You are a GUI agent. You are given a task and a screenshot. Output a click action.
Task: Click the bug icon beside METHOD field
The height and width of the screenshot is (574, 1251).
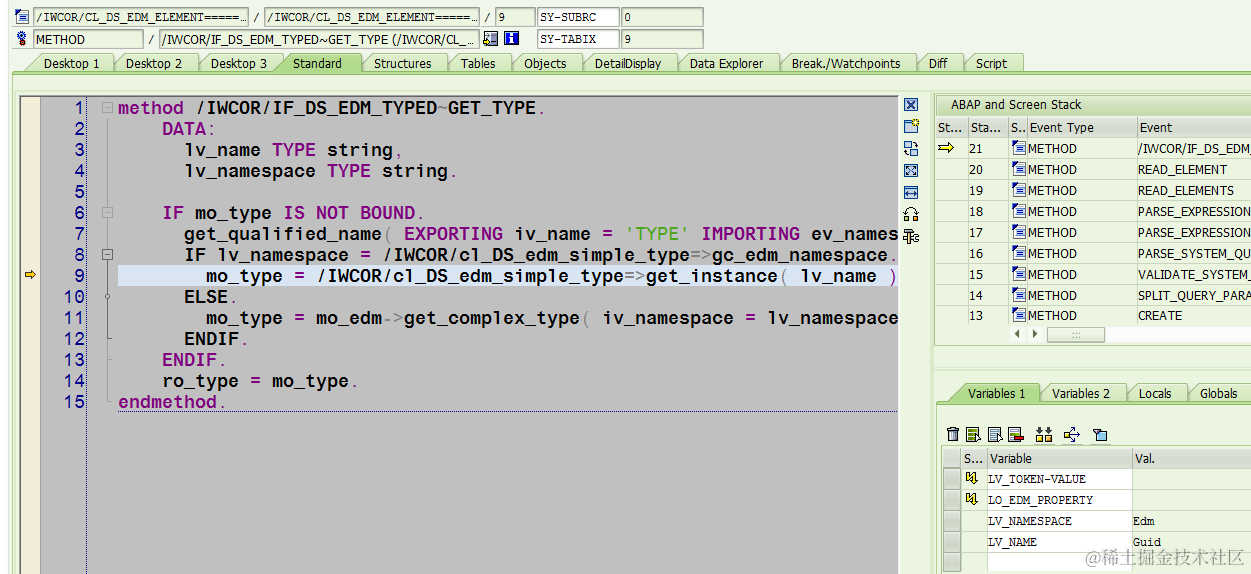[x=22, y=39]
